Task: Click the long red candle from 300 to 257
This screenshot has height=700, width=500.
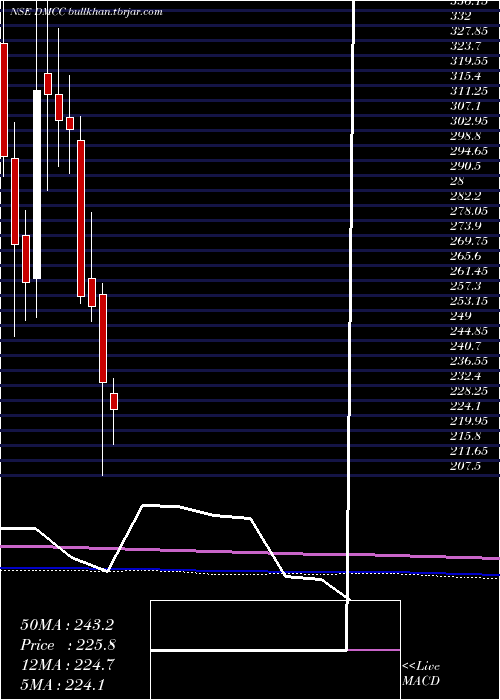Action: [x=81, y=218]
